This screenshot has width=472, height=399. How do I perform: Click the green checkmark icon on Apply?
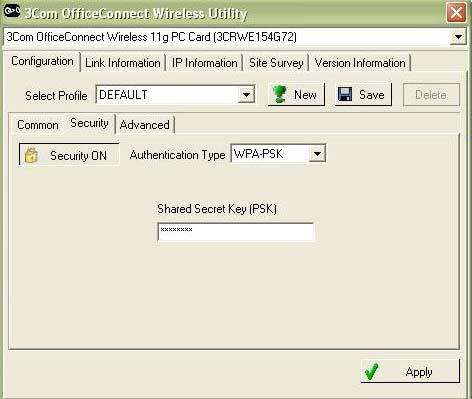tap(371, 371)
